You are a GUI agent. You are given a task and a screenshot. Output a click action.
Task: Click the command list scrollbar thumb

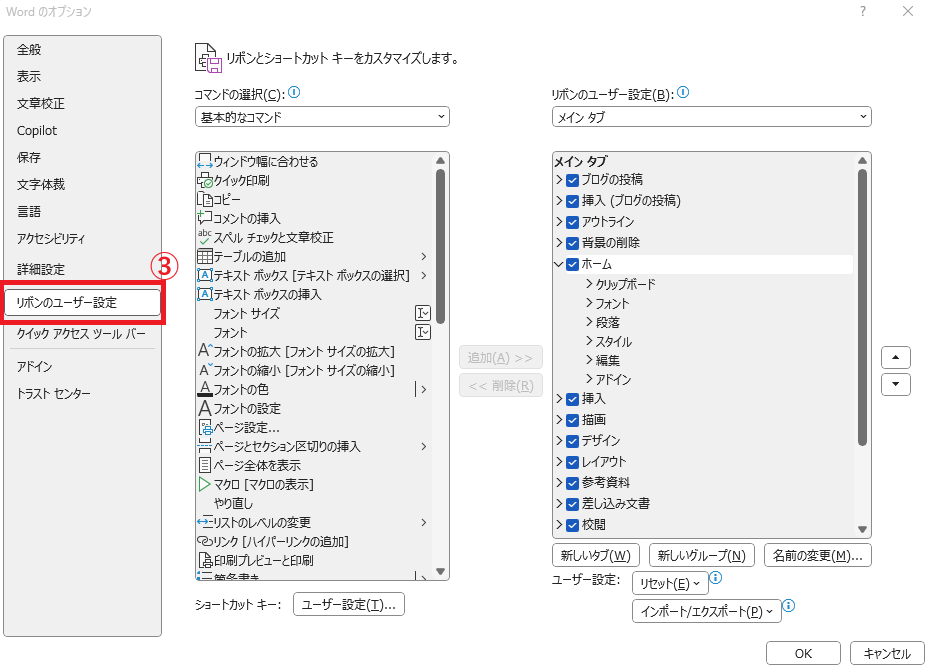(x=440, y=246)
